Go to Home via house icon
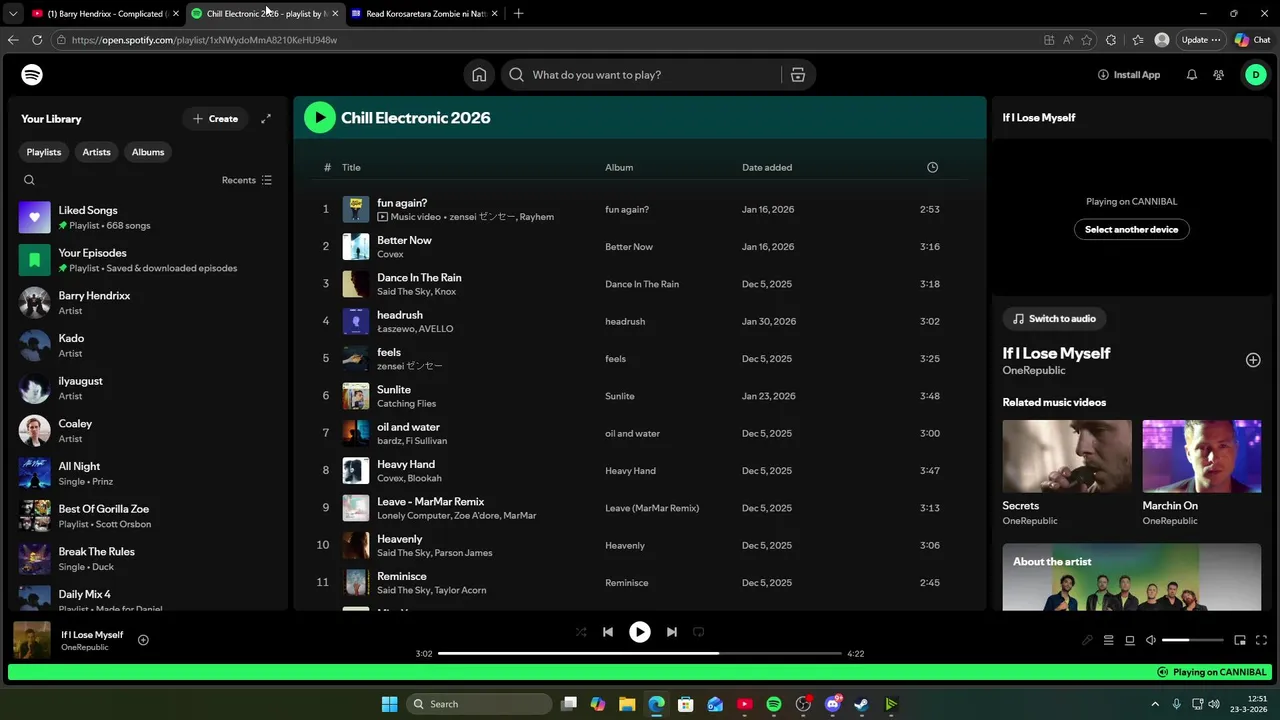 [x=479, y=75]
